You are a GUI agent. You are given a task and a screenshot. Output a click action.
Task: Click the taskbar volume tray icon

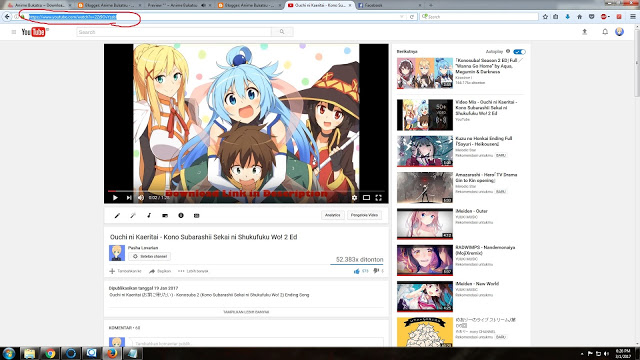[606, 353]
